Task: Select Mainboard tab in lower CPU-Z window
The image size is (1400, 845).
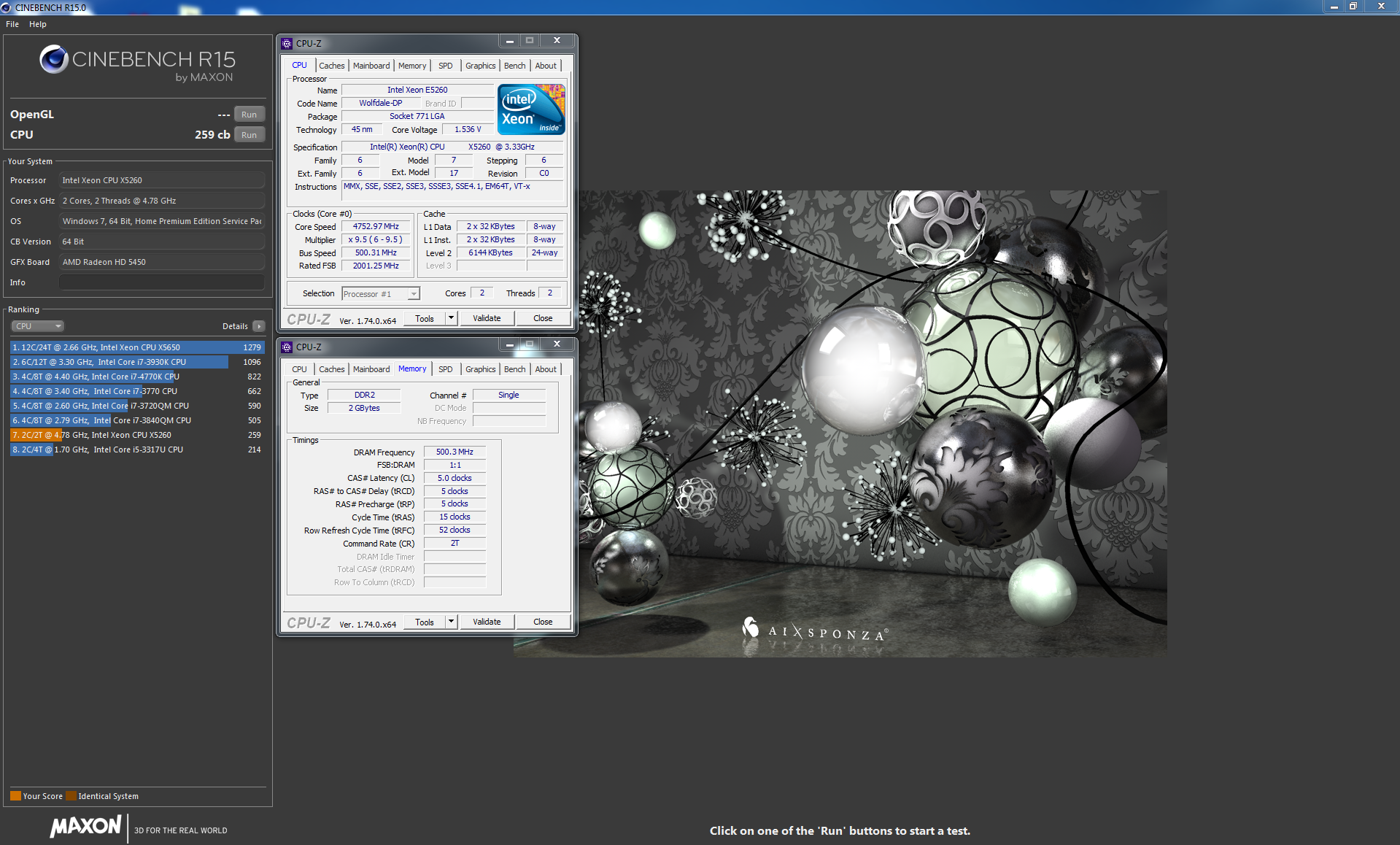Action: pyautogui.click(x=371, y=369)
